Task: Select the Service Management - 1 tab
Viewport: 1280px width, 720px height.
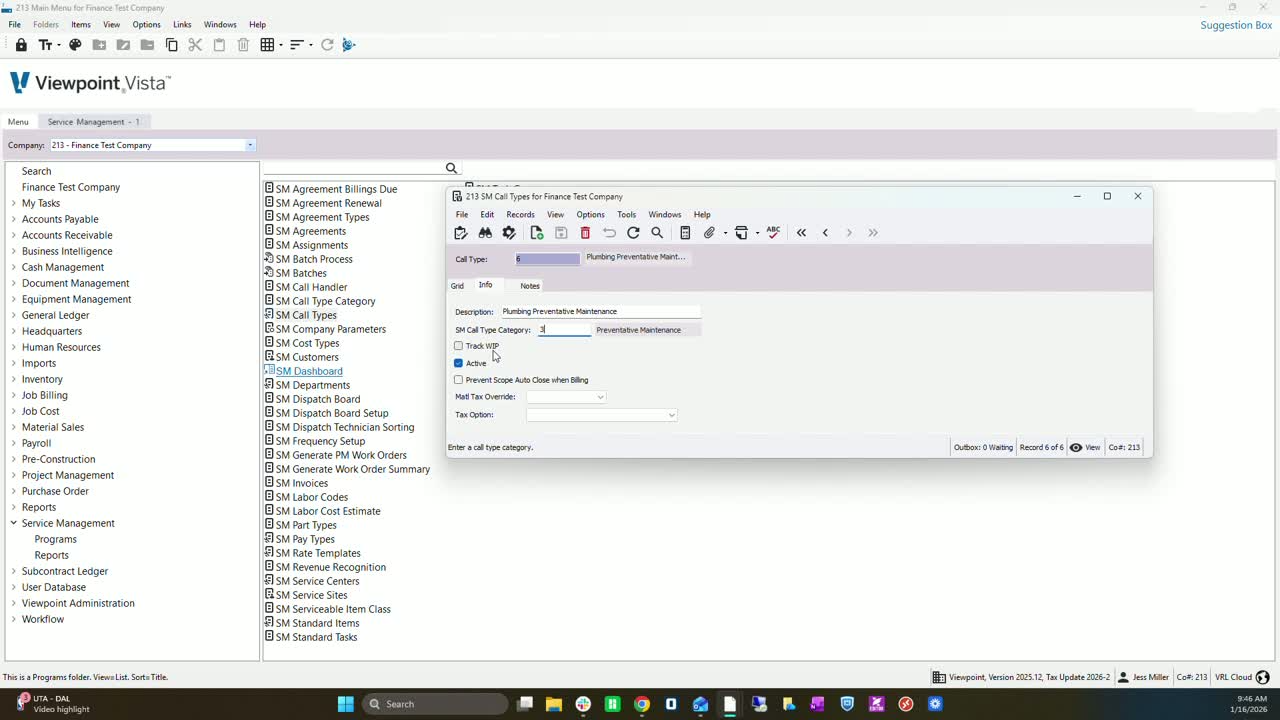Action: coord(94,122)
